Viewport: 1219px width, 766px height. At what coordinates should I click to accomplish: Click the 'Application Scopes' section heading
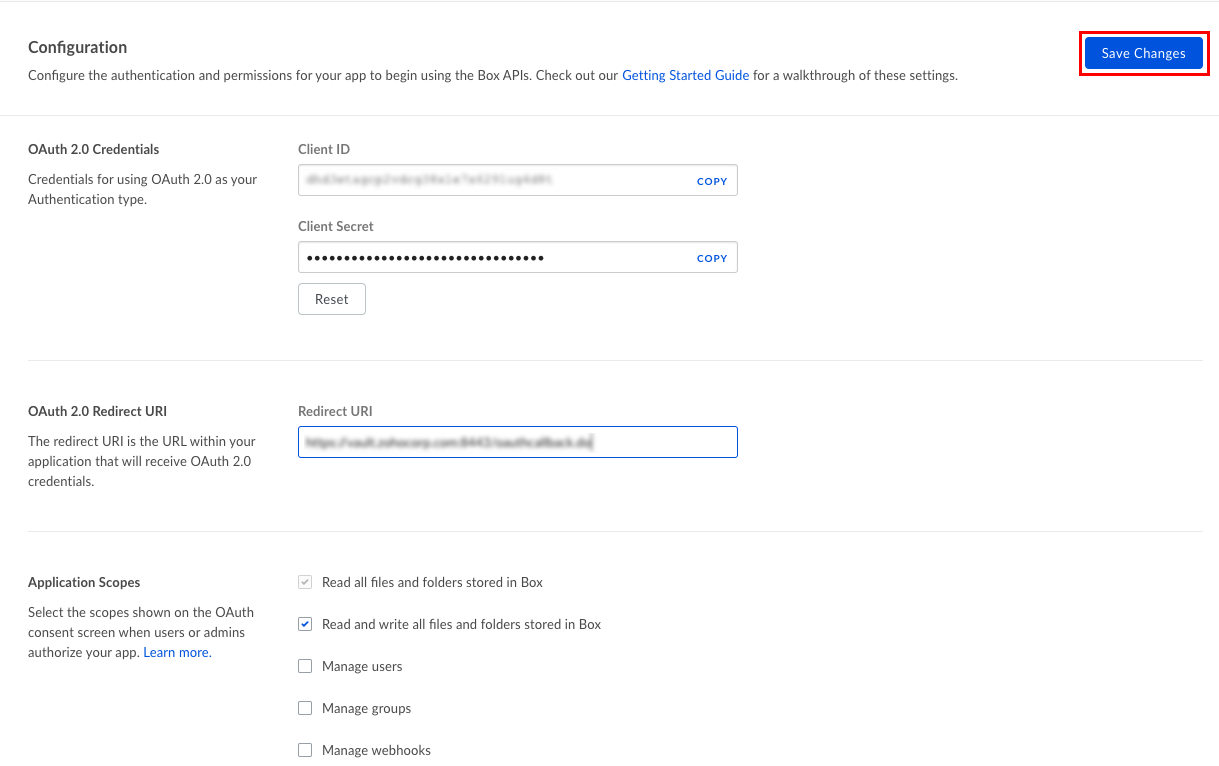[84, 582]
